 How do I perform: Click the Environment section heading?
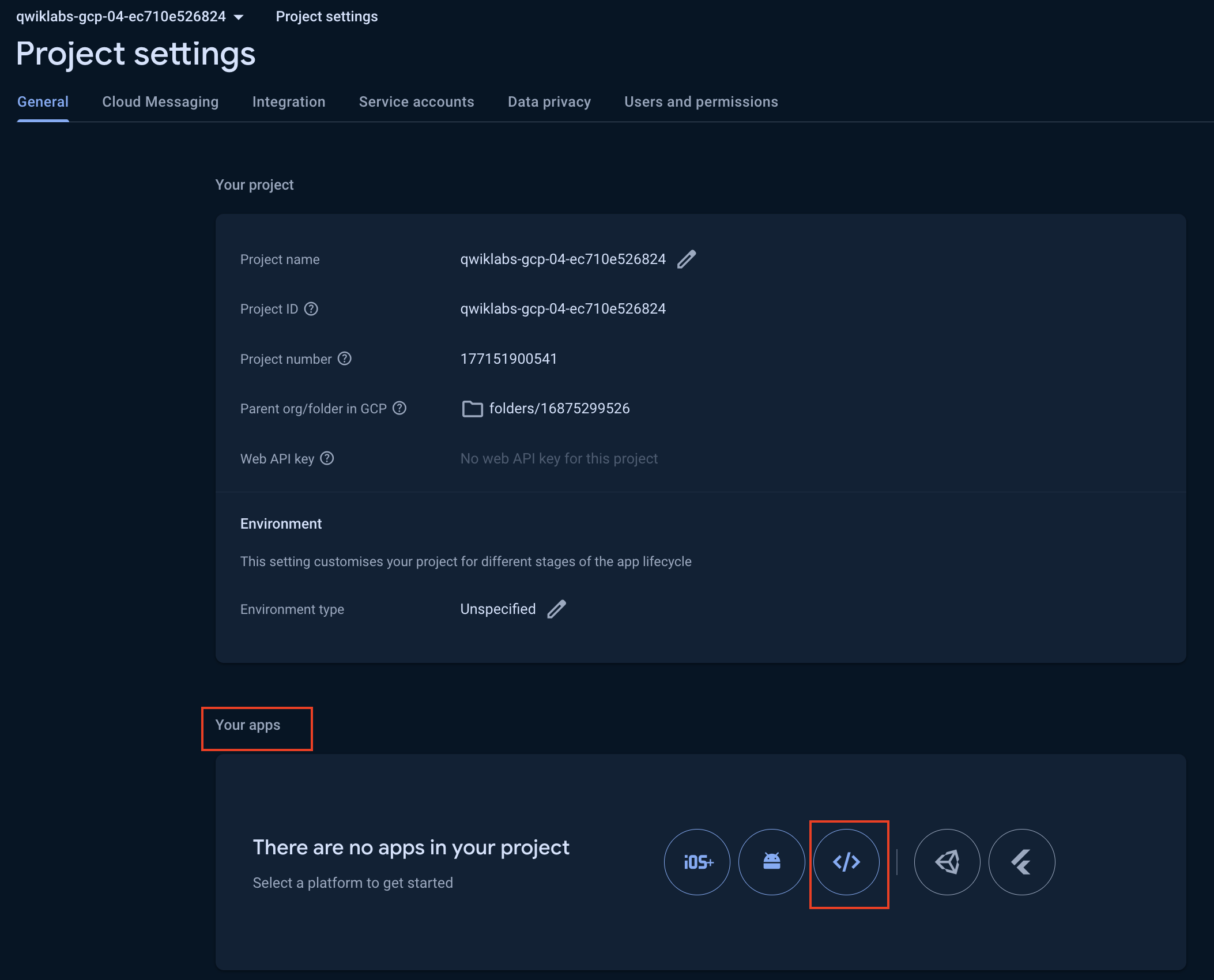coord(281,524)
